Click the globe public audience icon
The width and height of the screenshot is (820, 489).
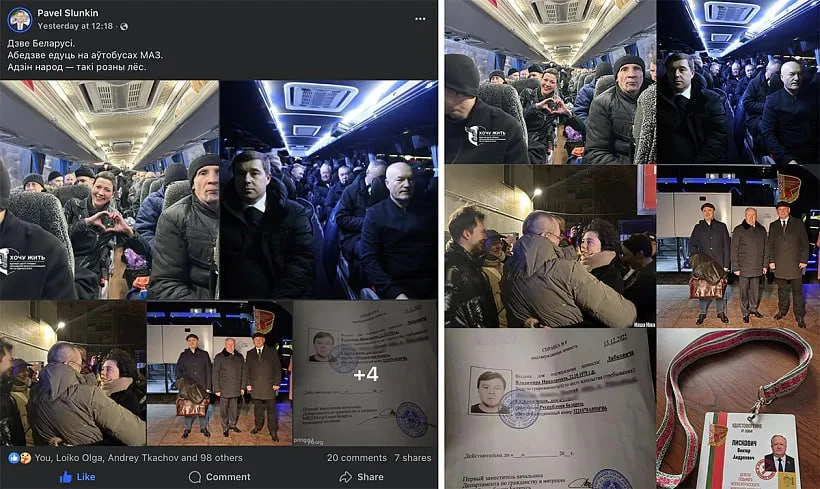pos(124,26)
